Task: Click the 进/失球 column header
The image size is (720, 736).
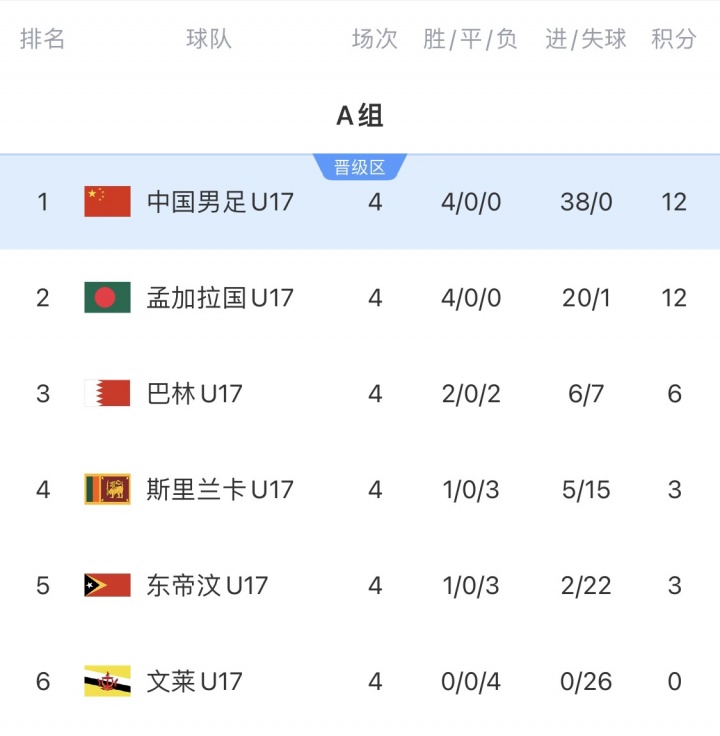Action: 586,39
